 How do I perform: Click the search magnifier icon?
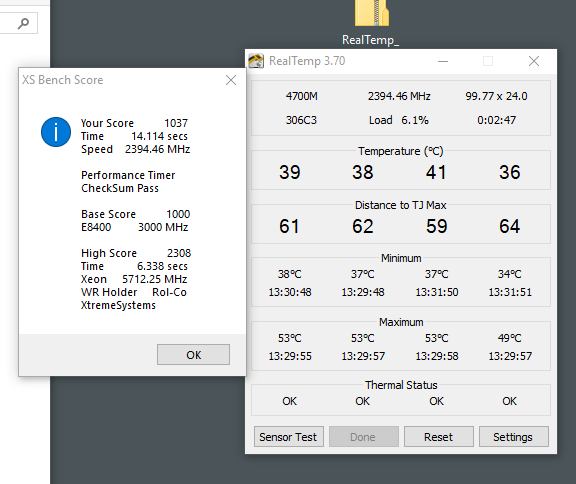click(x=23, y=24)
